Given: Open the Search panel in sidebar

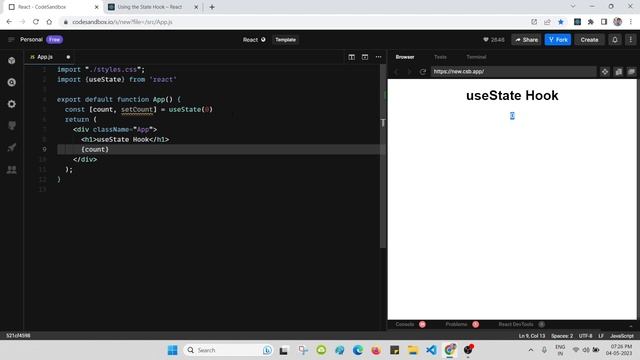Looking at the screenshot, I should coord(11,82).
